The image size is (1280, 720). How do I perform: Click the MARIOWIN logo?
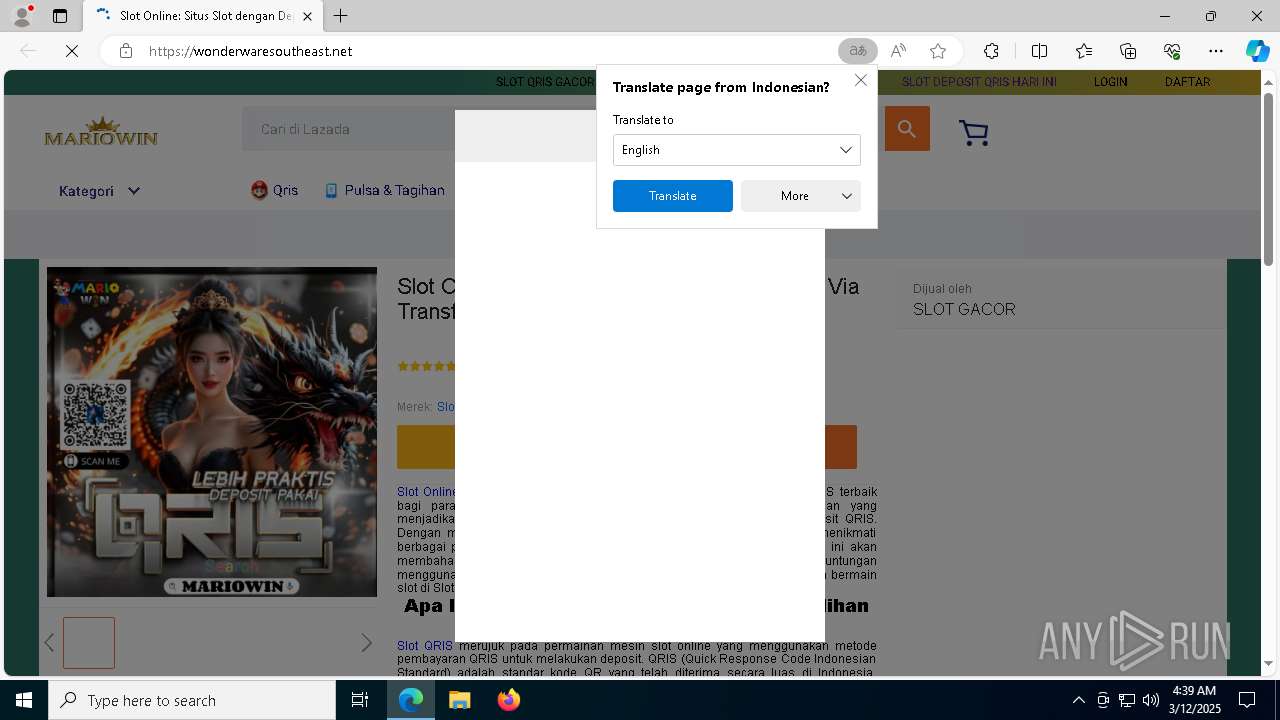point(101,132)
